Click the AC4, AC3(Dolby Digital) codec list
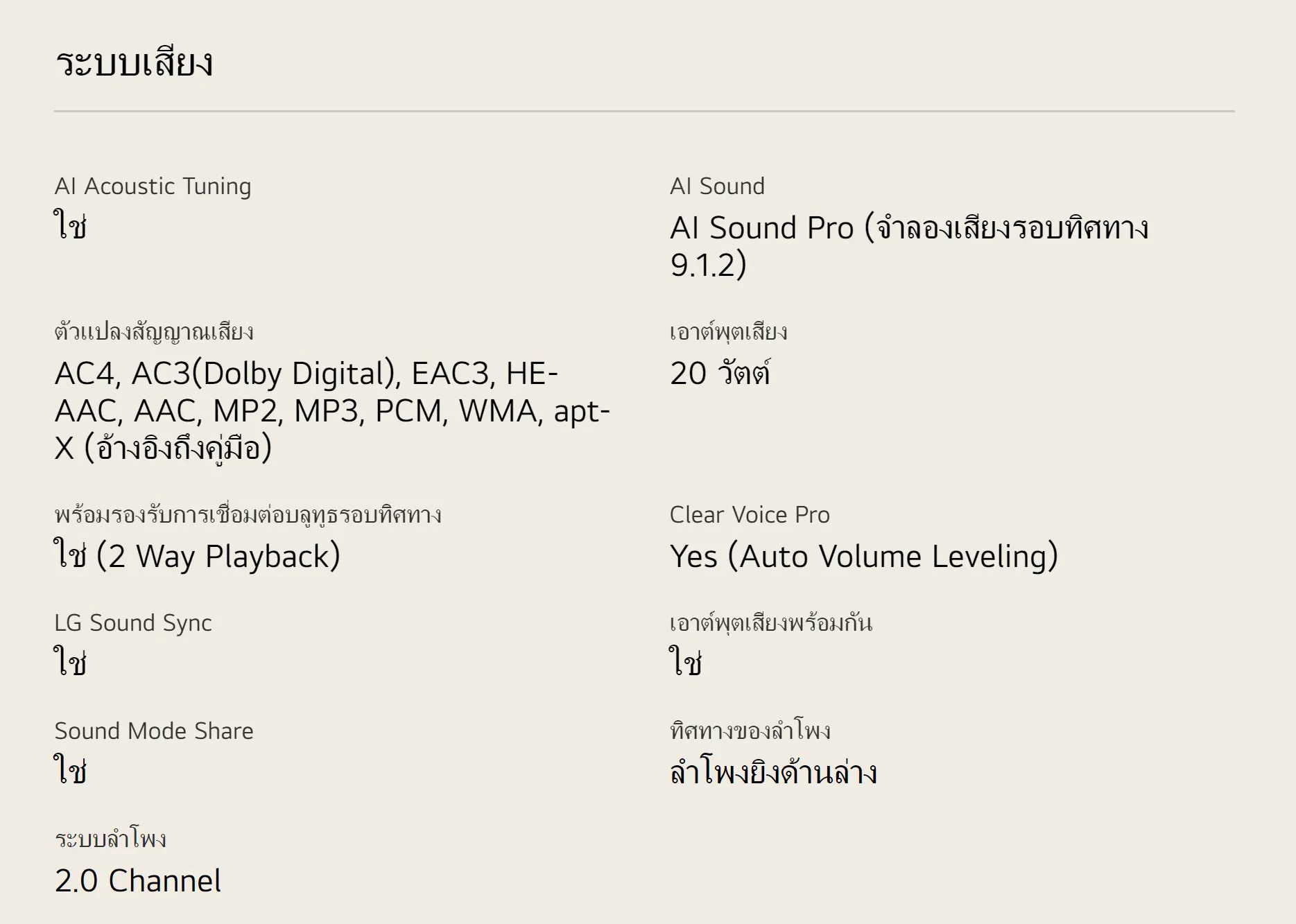This screenshot has width=1296, height=924. point(331,410)
